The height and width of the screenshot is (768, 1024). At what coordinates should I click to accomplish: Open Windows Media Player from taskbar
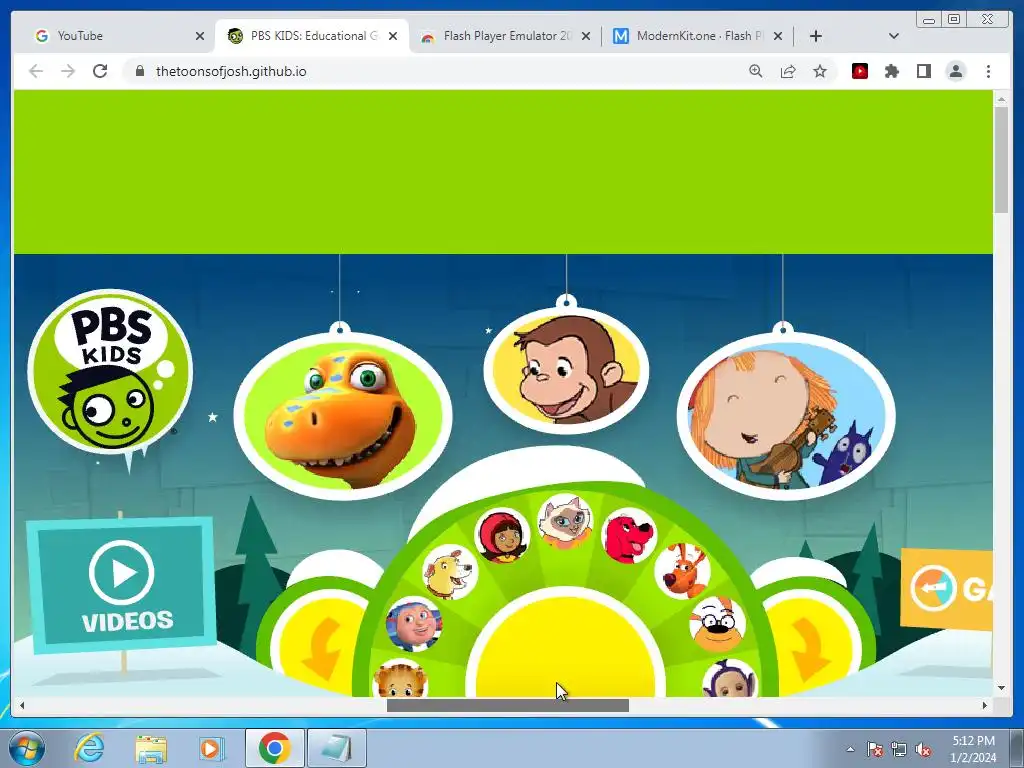tap(211, 748)
